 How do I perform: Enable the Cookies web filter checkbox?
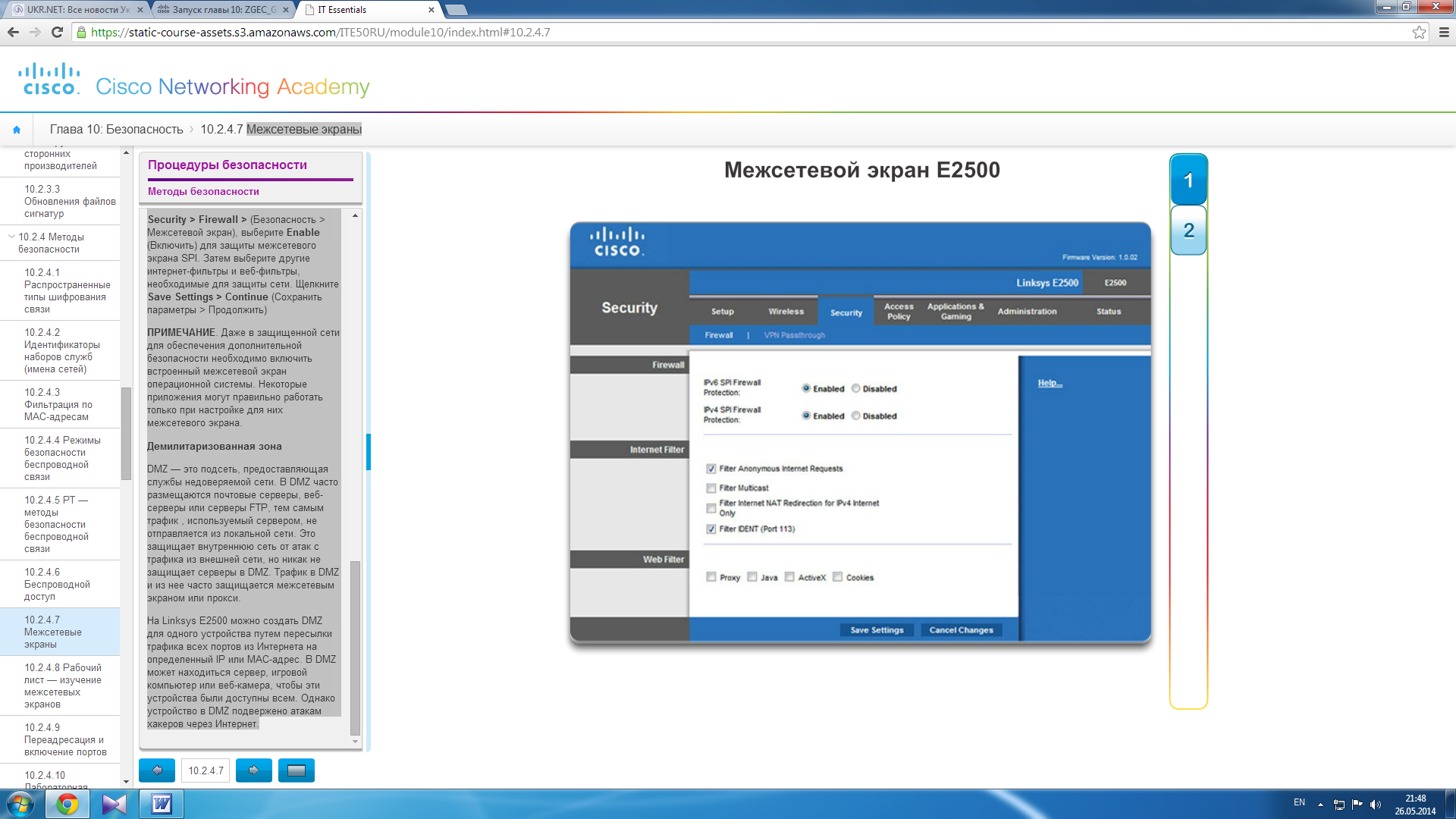click(x=837, y=577)
